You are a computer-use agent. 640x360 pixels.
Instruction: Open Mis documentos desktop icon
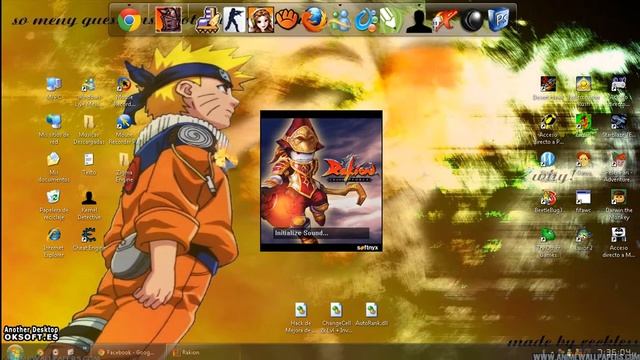[x=53, y=167]
